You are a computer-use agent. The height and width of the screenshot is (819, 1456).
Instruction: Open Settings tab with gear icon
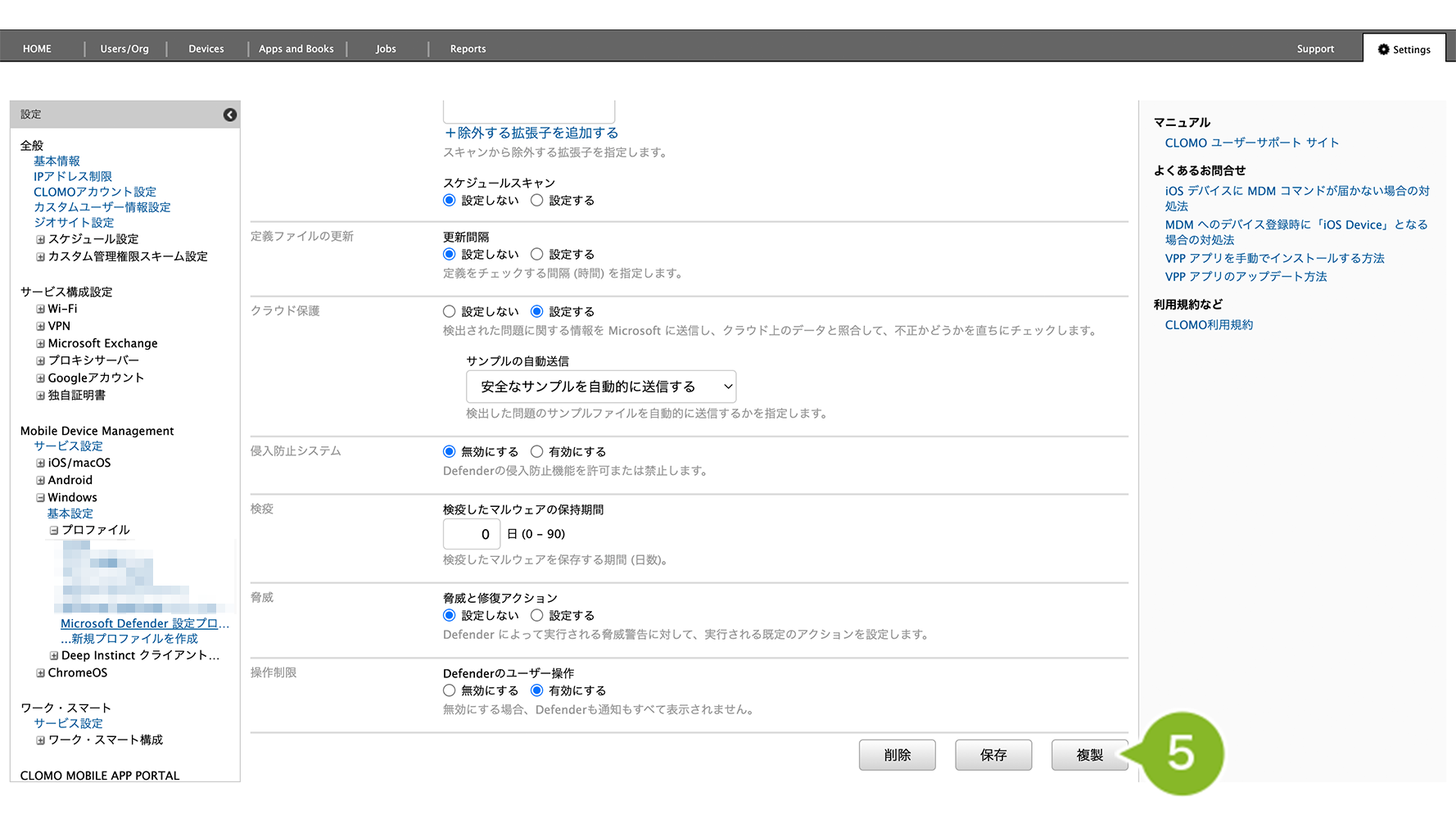click(x=1404, y=49)
